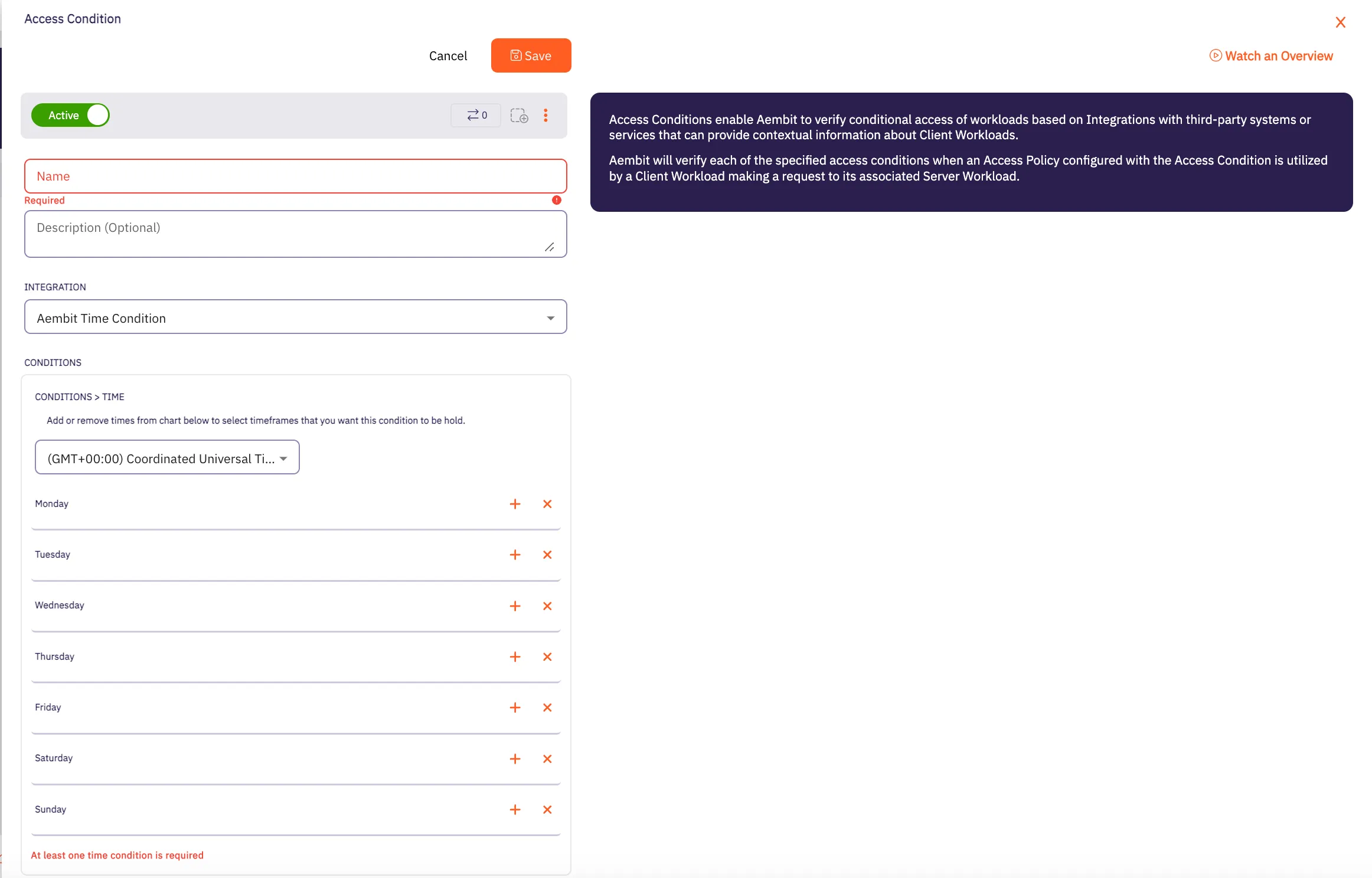Add a time slot for Monday
Screen dimensions: 1372x878
coord(515,504)
